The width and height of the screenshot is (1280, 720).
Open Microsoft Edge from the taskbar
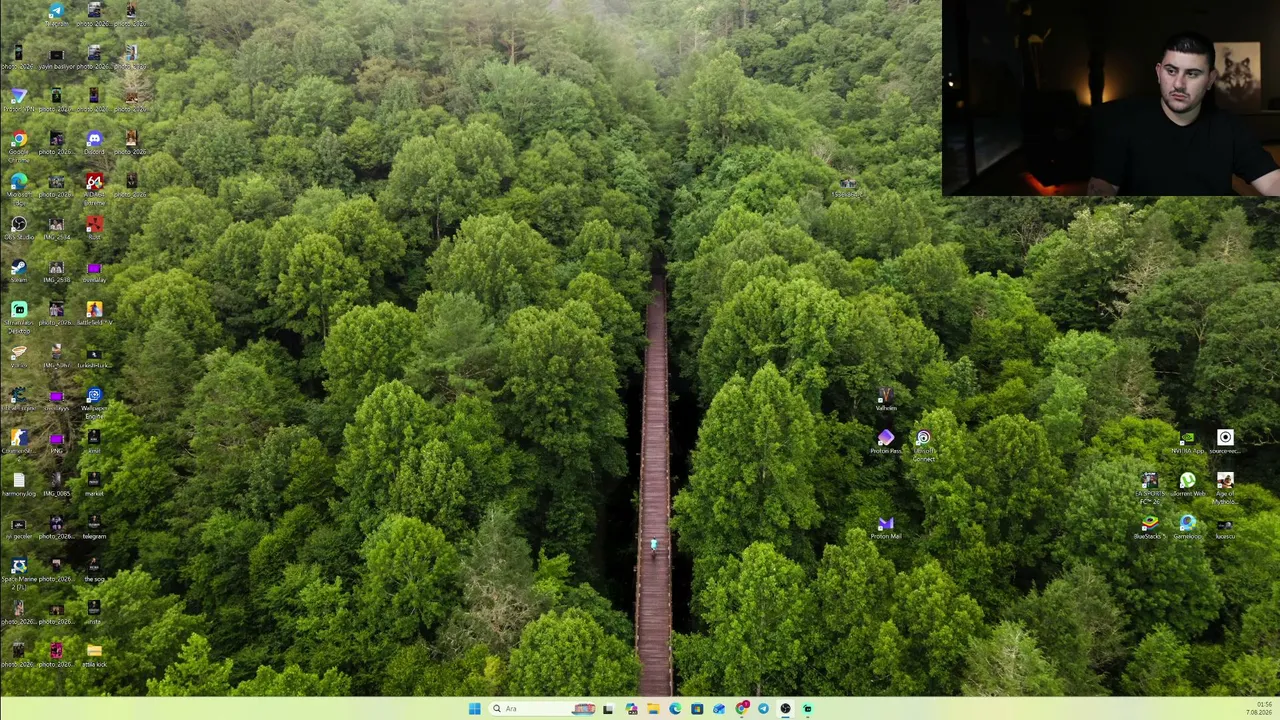[x=675, y=709]
